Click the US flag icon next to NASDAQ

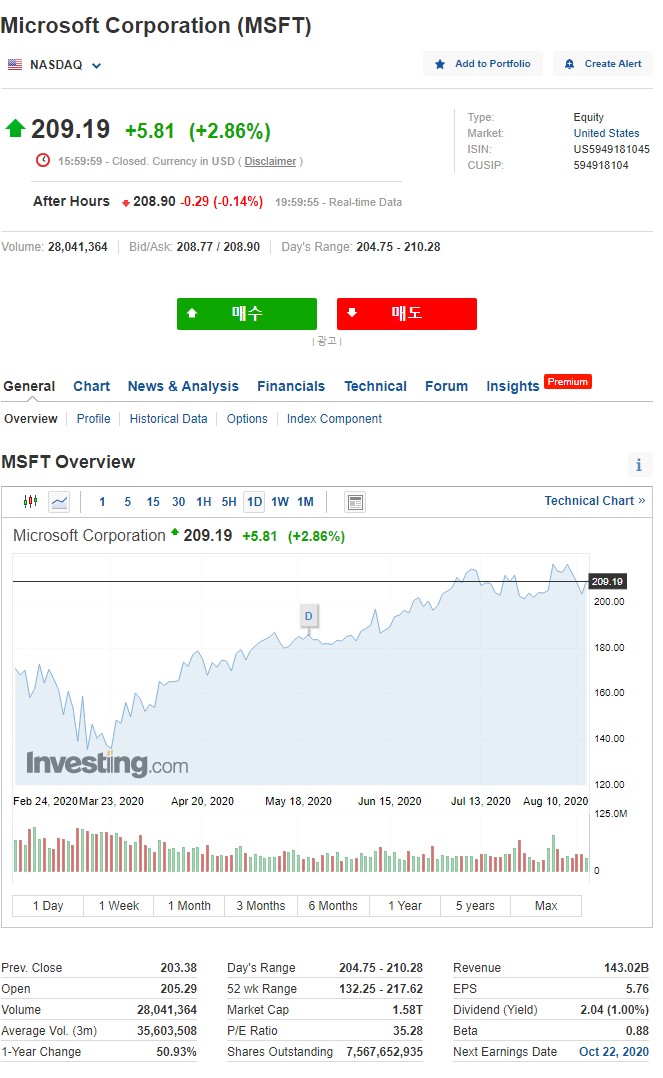pyautogui.click(x=15, y=65)
